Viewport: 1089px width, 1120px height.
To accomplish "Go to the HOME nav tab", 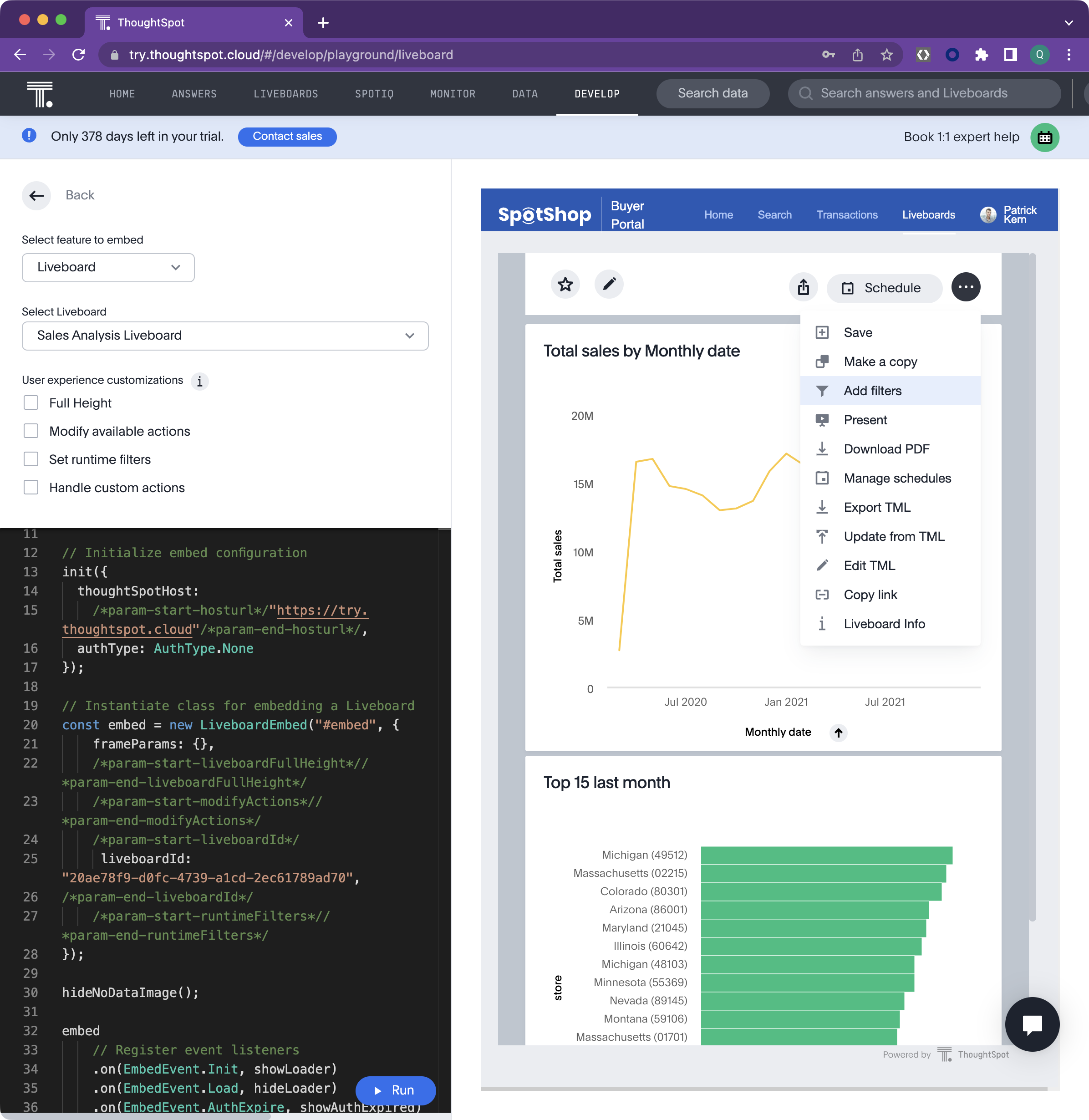I will [x=122, y=94].
